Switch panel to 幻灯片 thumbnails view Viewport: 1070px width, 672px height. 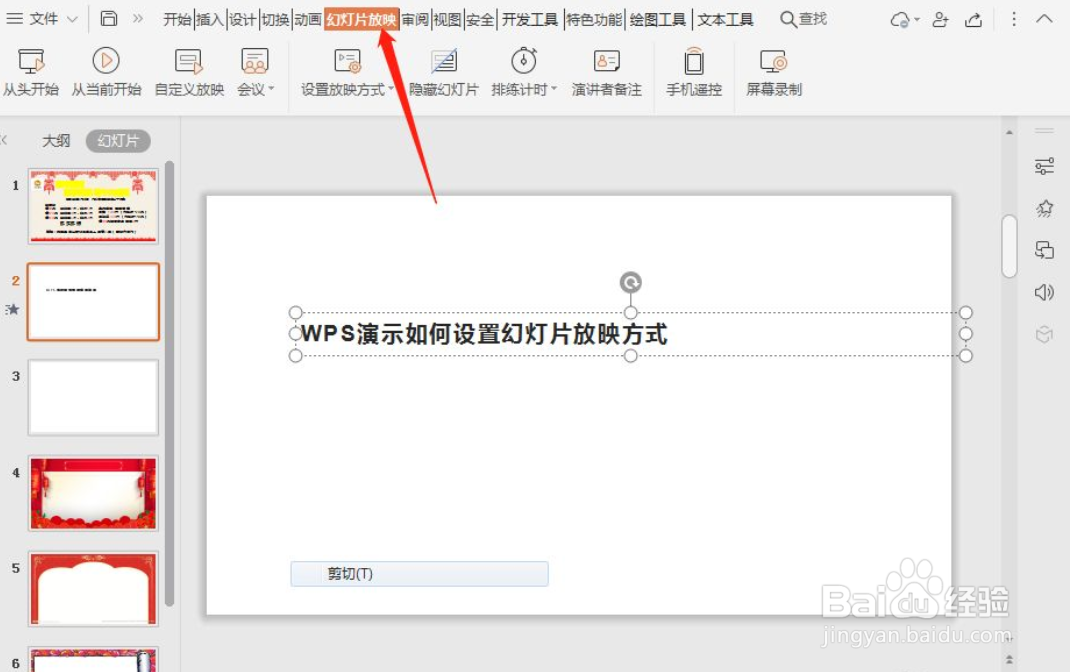point(118,141)
